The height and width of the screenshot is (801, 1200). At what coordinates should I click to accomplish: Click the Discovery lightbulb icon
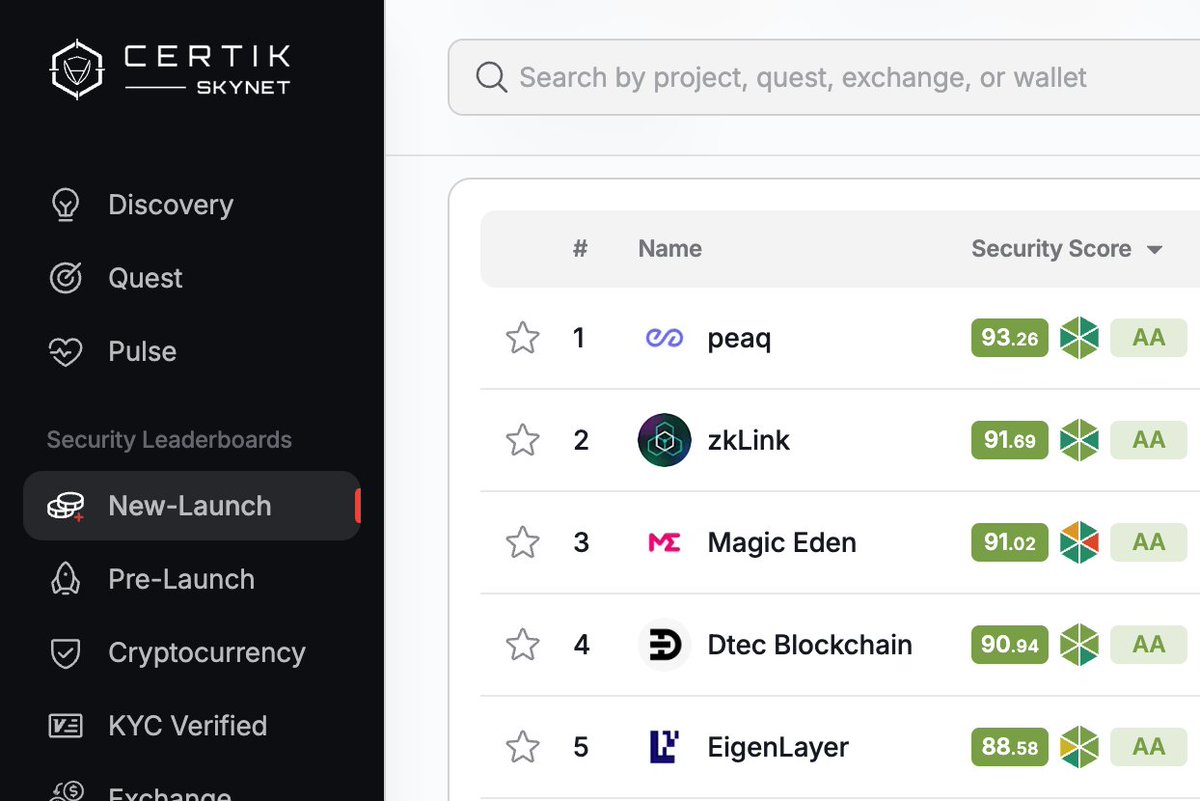click(65, 205)
